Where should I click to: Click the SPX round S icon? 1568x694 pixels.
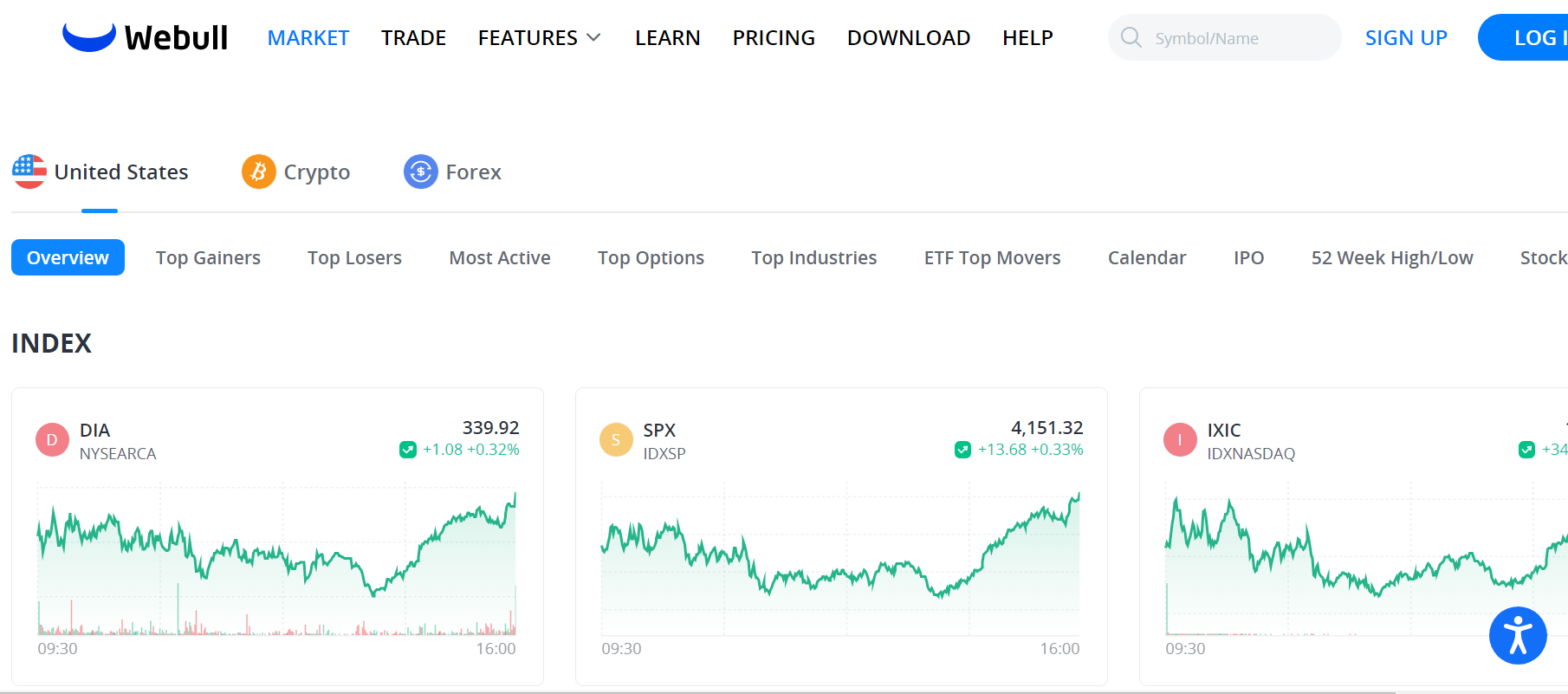(x=616, y=440)
